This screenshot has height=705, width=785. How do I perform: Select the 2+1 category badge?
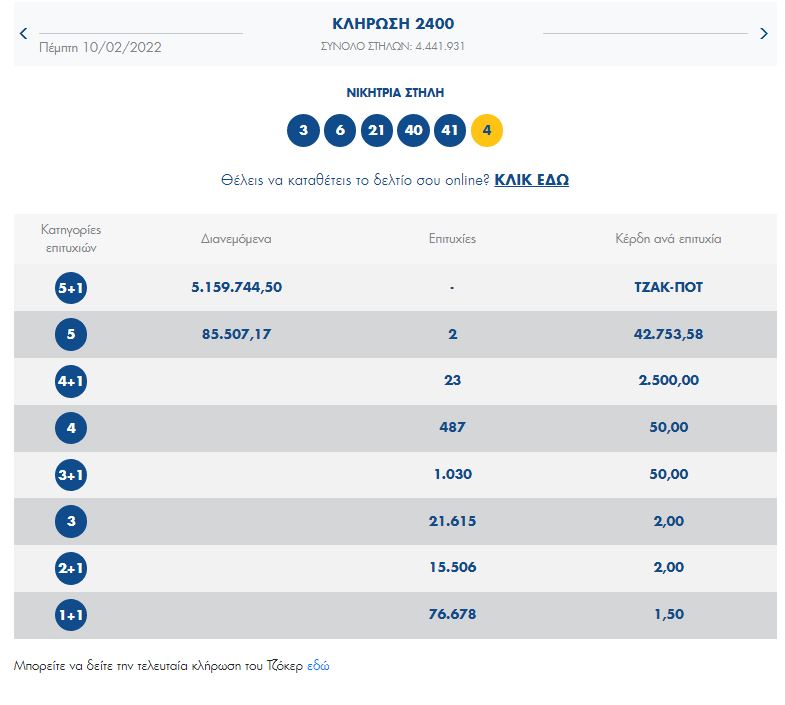pos(71,568)
